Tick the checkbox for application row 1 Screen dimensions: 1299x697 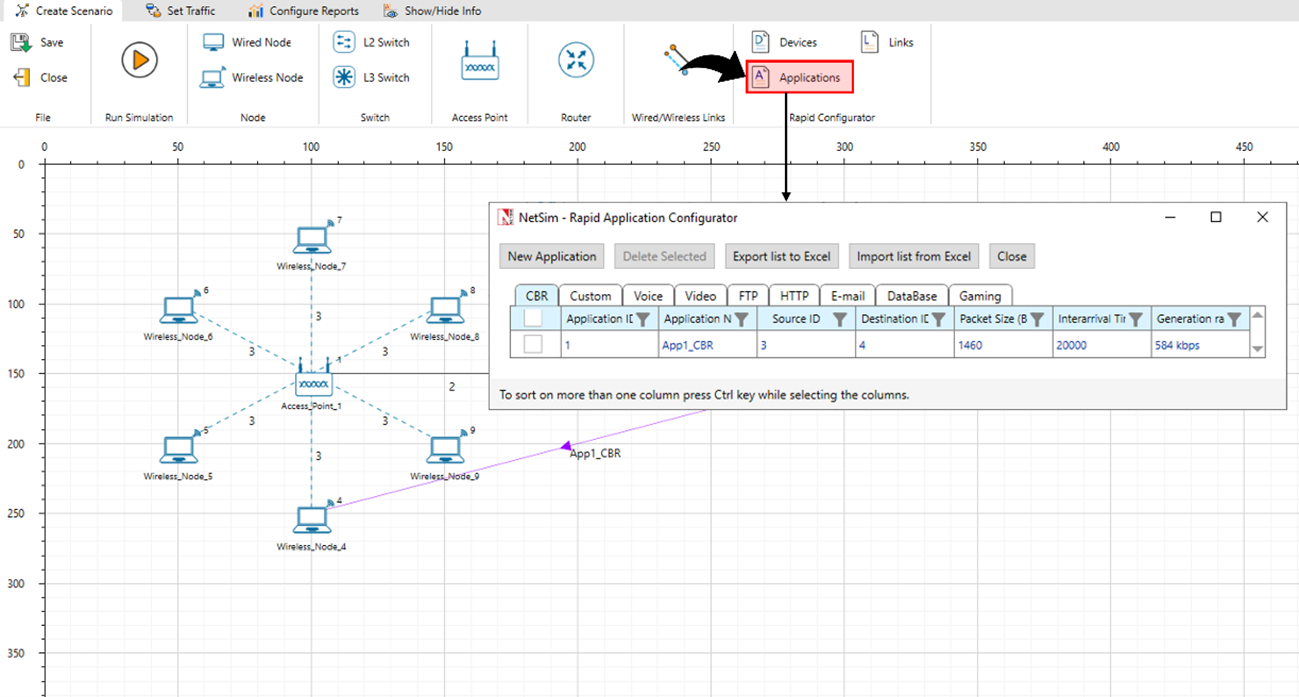click(x=534, y=344)
